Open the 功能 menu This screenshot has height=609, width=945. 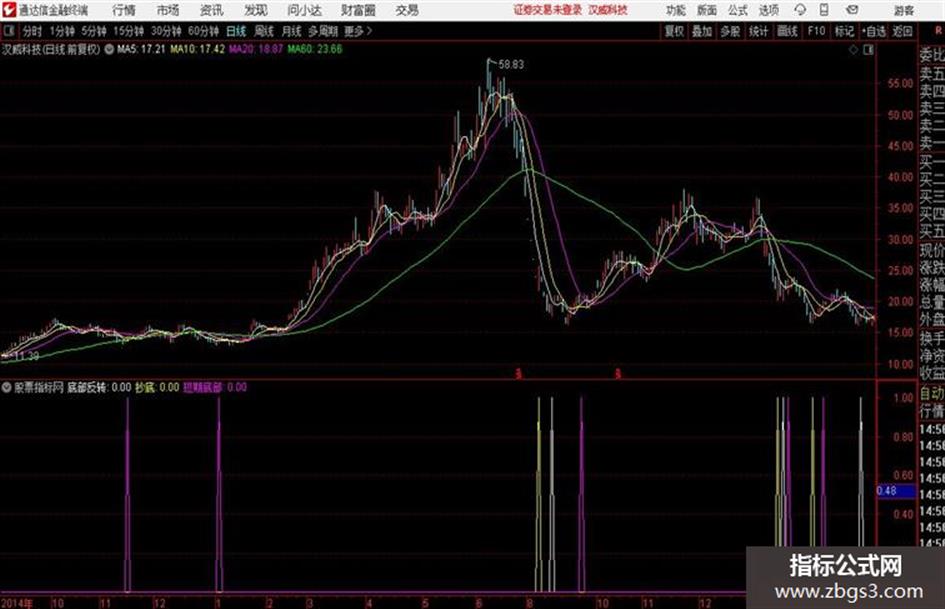coord(676,10)
